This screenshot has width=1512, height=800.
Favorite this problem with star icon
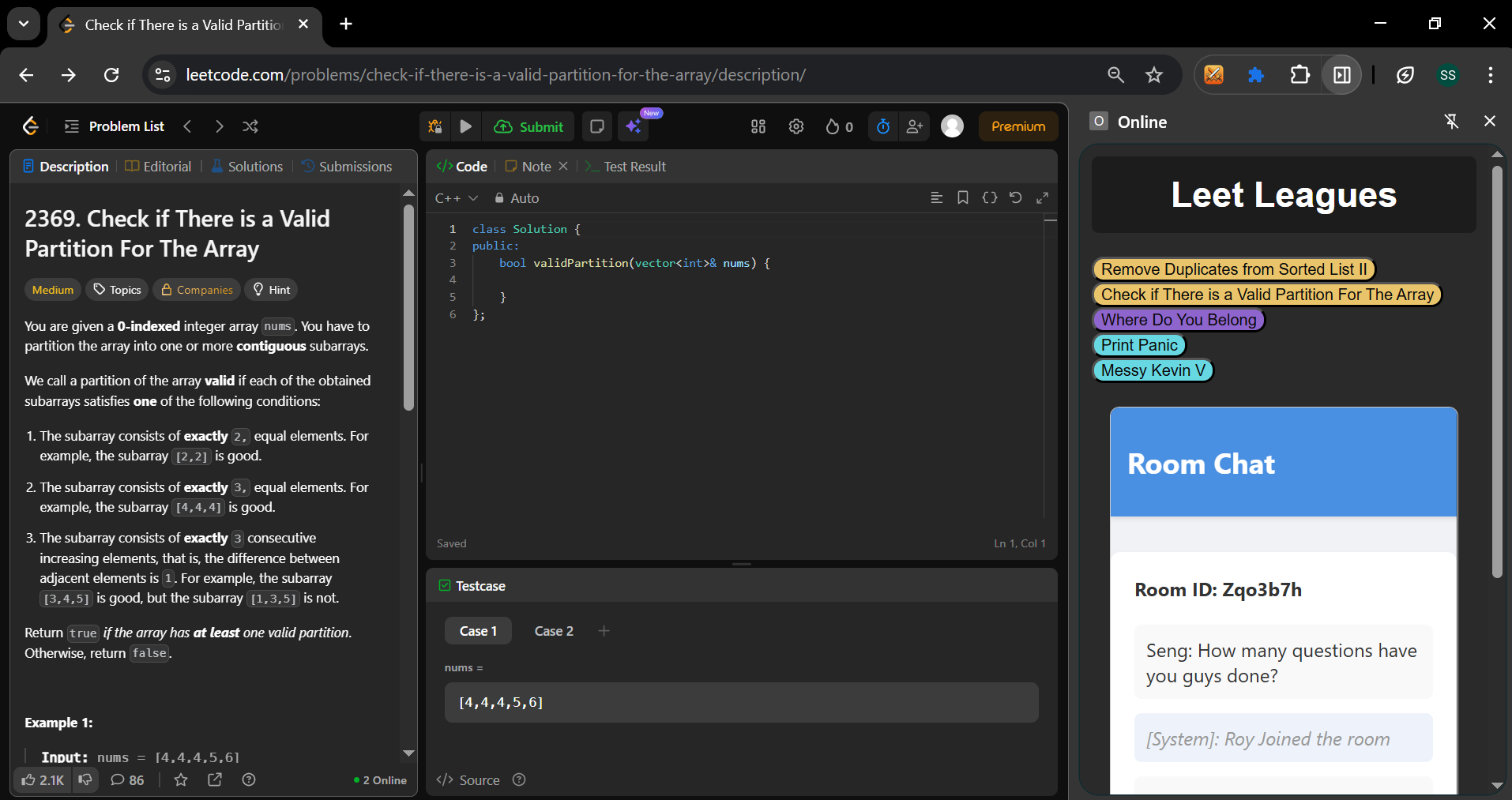pyautogui.click(x=181, y=779)
